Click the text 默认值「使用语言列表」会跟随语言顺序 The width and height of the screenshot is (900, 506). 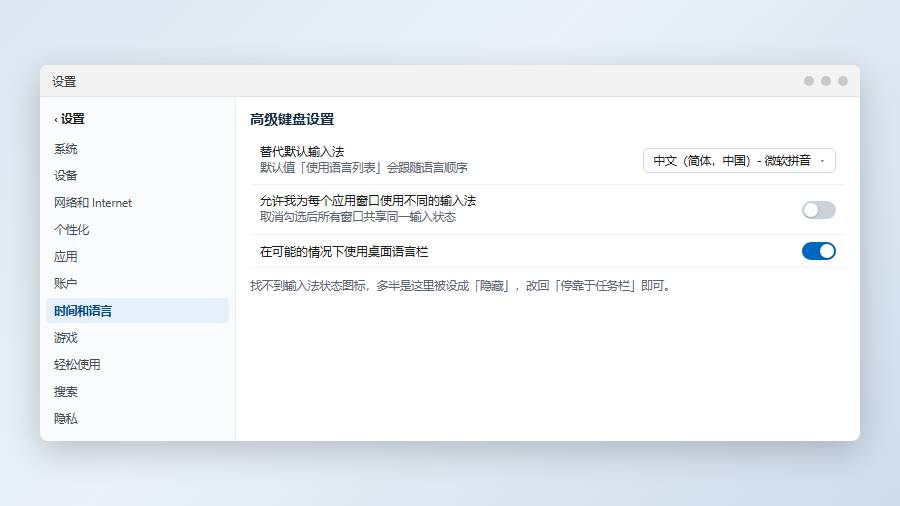[x=363, y=168]
